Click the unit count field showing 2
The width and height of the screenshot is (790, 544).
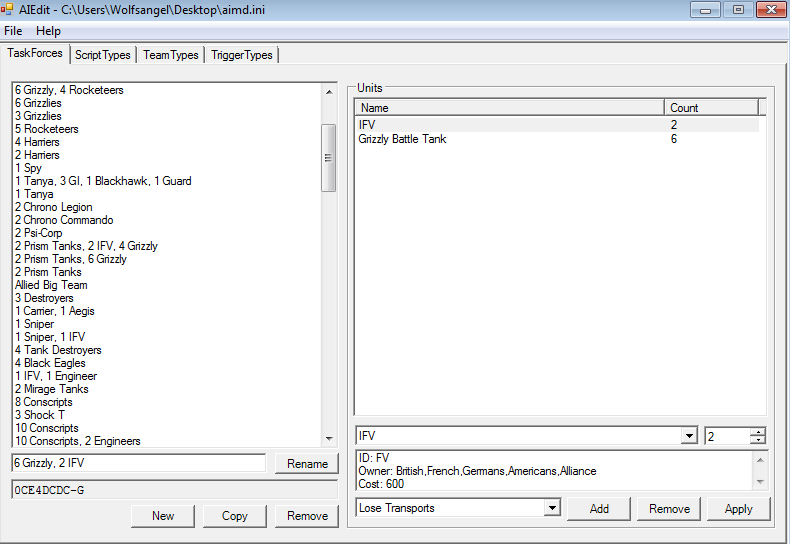pos(727,436)
